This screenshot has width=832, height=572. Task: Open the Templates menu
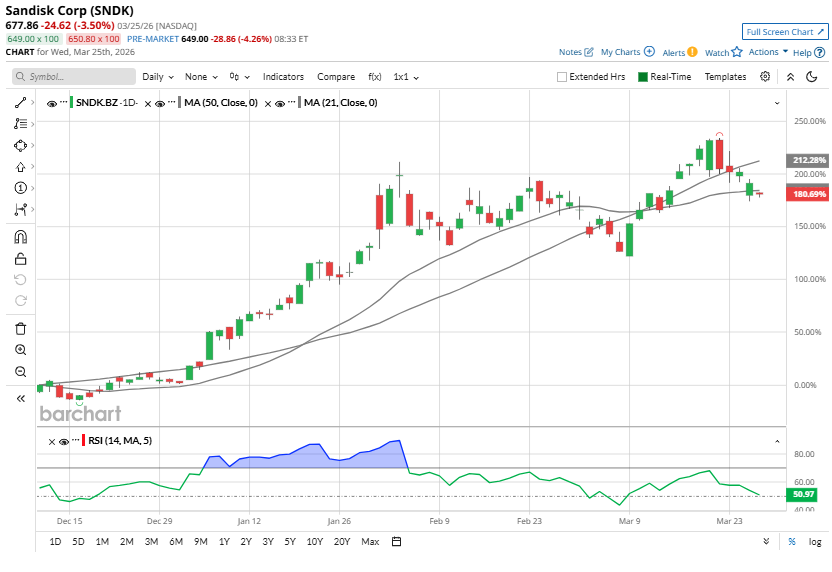click(x=725, y=77)
